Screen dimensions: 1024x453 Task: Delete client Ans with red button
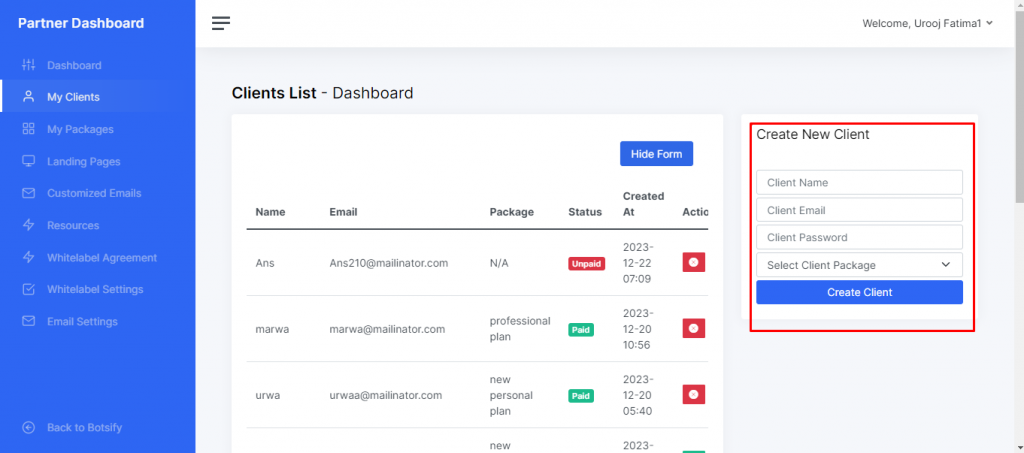[x=694, y=262]
